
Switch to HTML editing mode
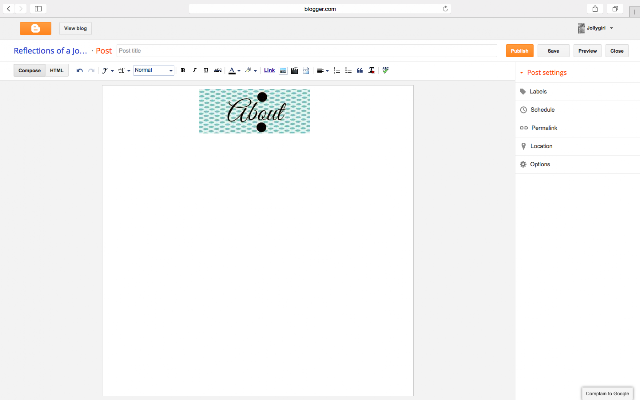point(56,71)
